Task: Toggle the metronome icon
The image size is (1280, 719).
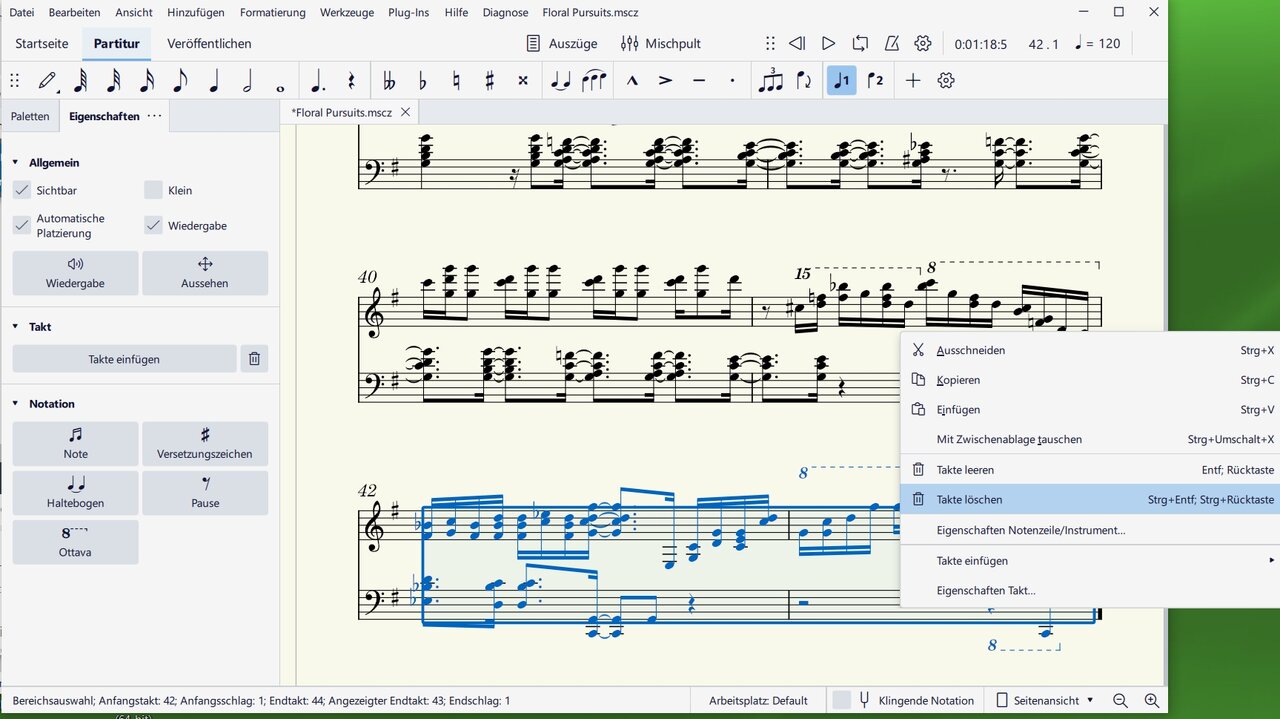Action: (x=892, y=44)
